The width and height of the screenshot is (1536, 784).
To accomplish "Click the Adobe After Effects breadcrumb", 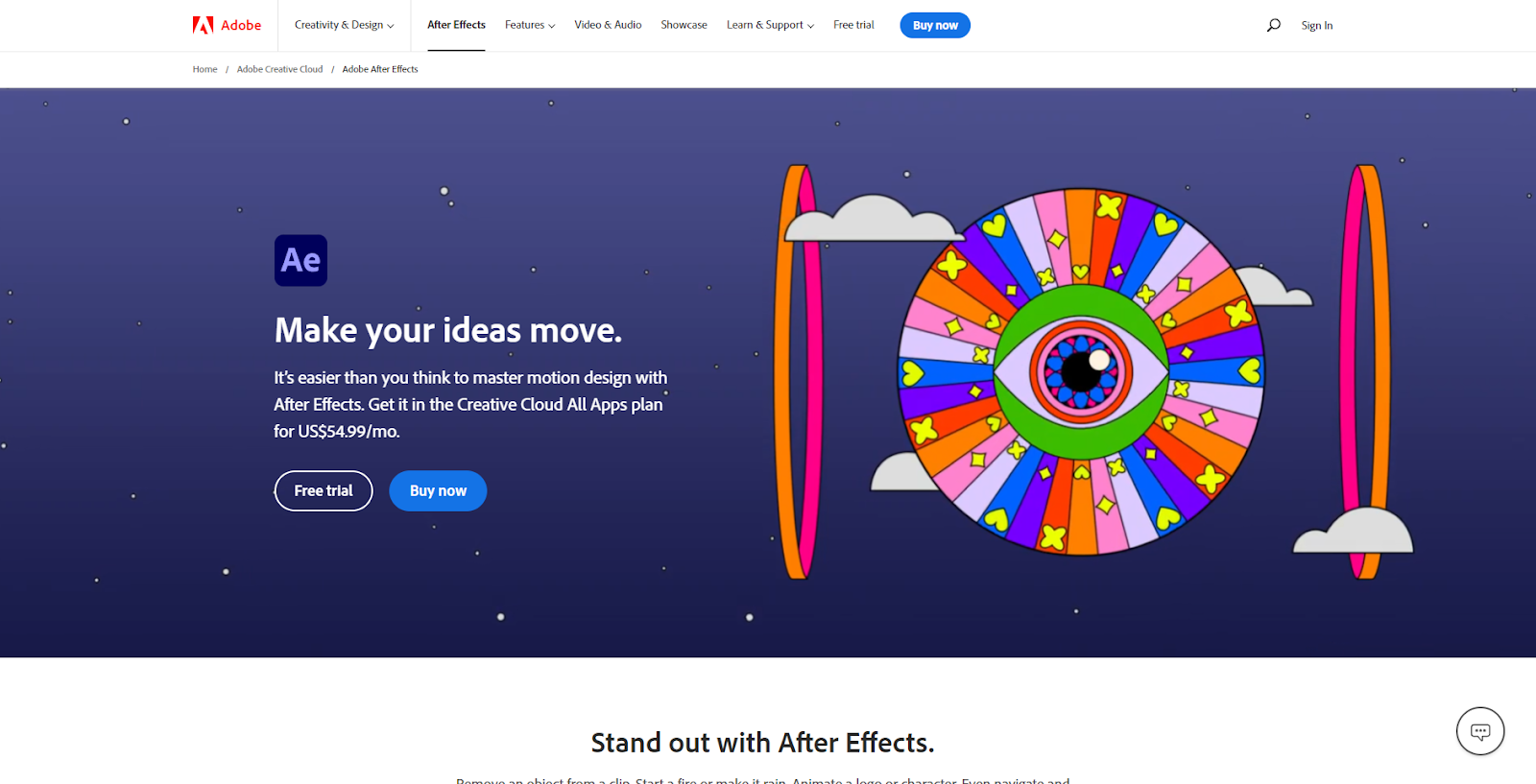I will coord(380,69).
